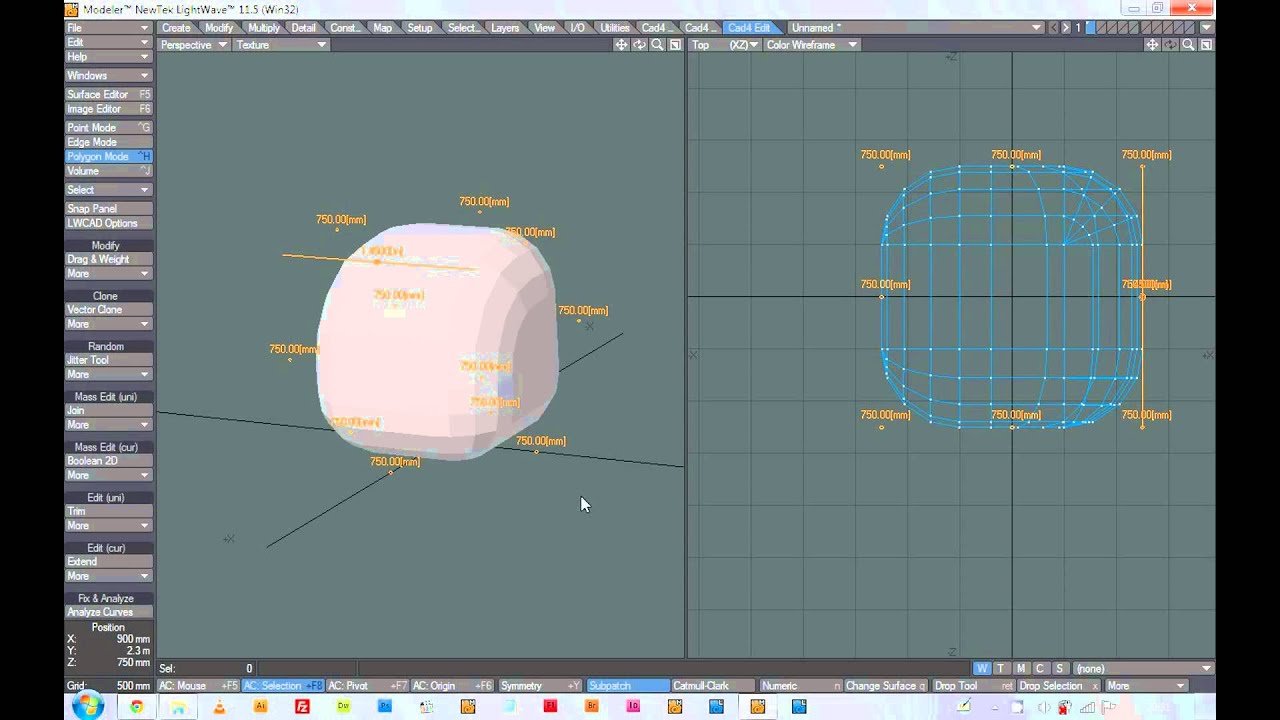Select the C (Color map) button
The image size is (1280, 720).
[x=1040, y=668]
